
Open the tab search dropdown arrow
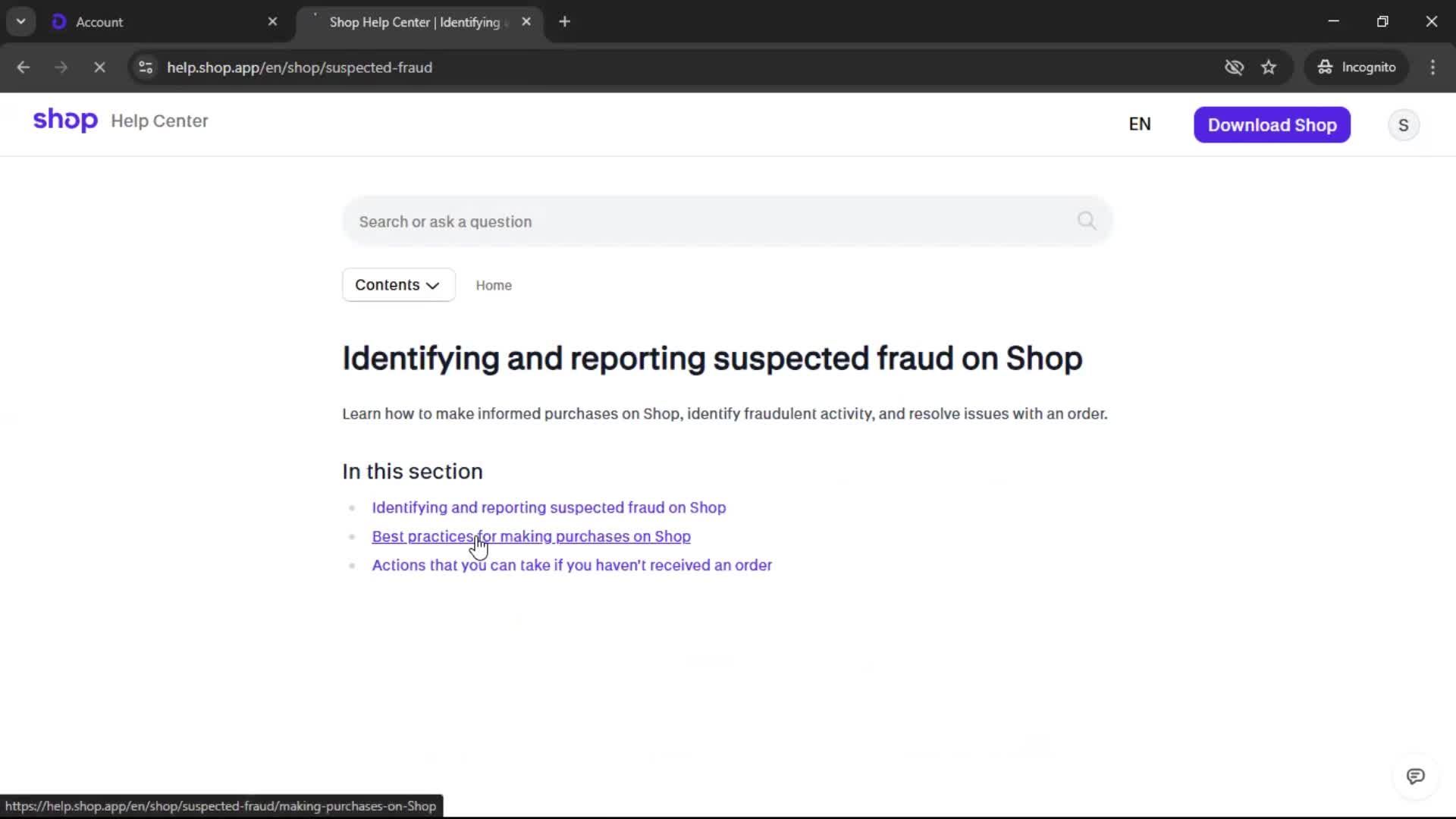(21, 22)
